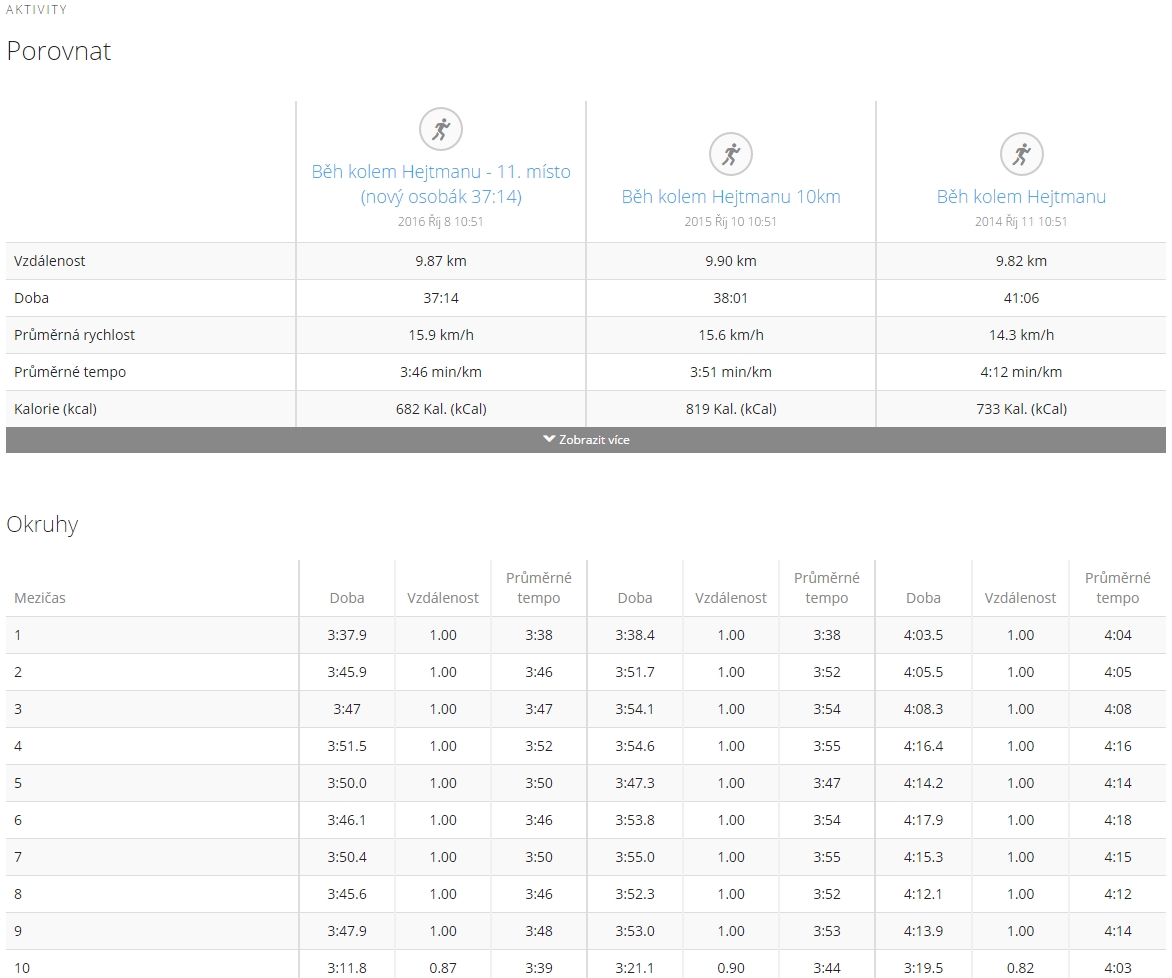The image size is (1172, 978).
Task: Click lap 10 time '3:21.1'
Action: pyautogui.click(x=635, y=968)
